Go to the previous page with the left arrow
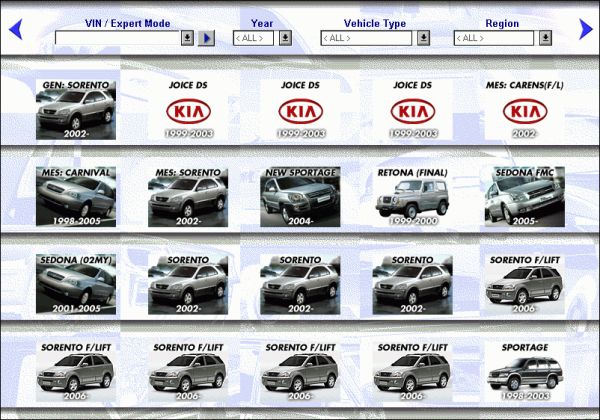 point(16,29)
